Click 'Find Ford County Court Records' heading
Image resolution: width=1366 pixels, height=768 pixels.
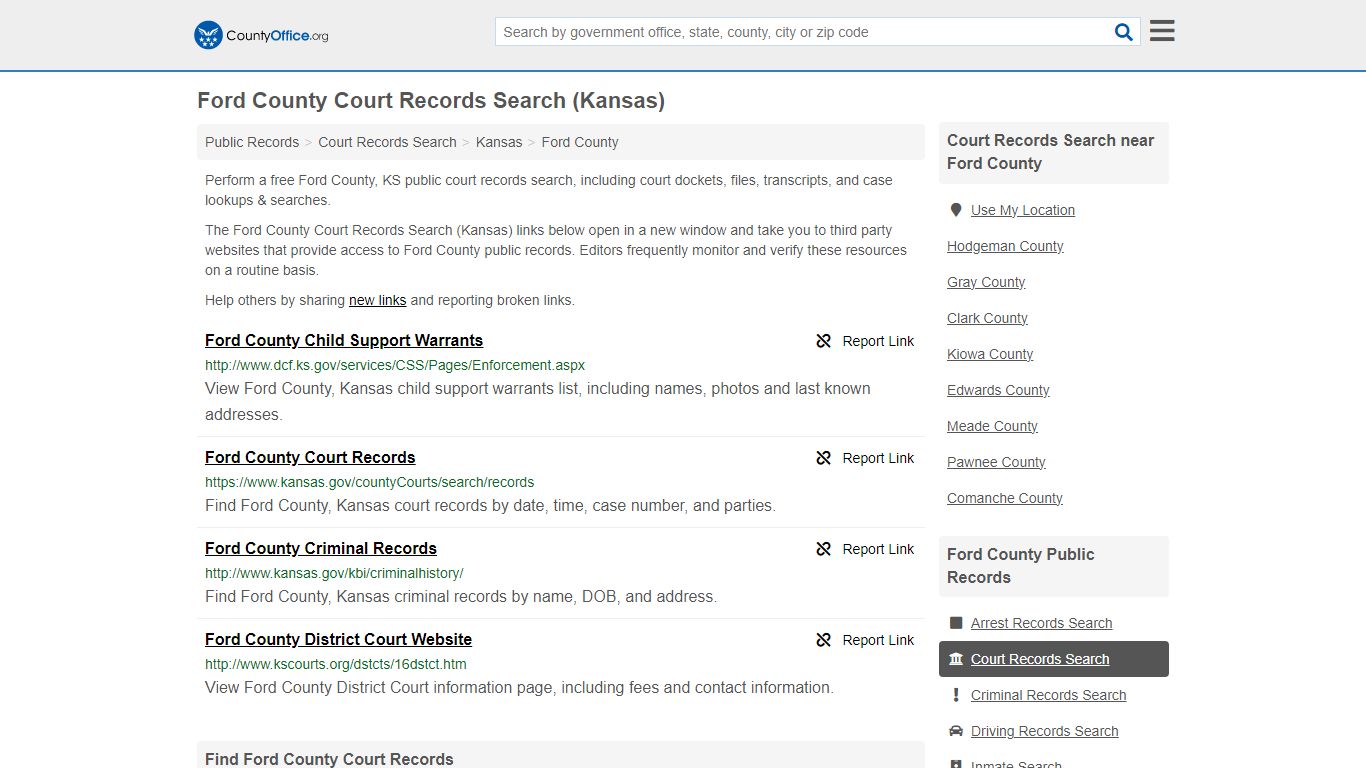tap(329, 759)
